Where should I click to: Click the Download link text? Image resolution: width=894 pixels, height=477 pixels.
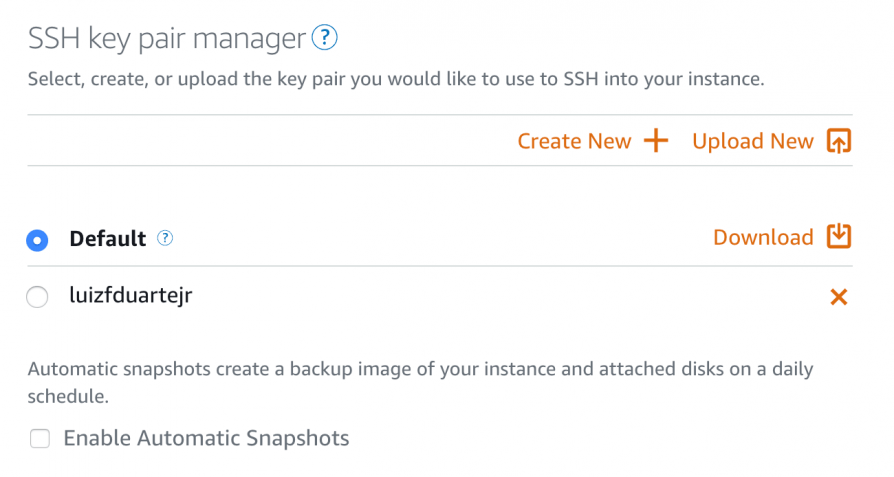(763, 237)
